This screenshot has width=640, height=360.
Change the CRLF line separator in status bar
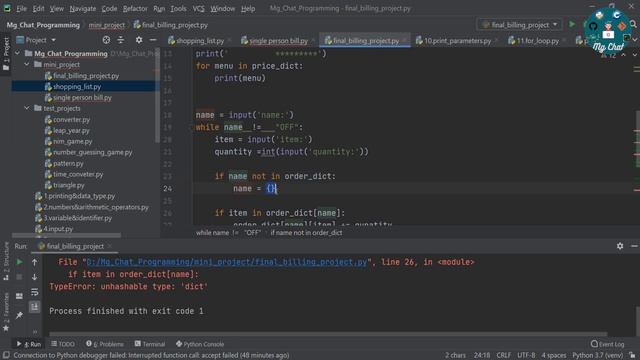tap(504, 355)
